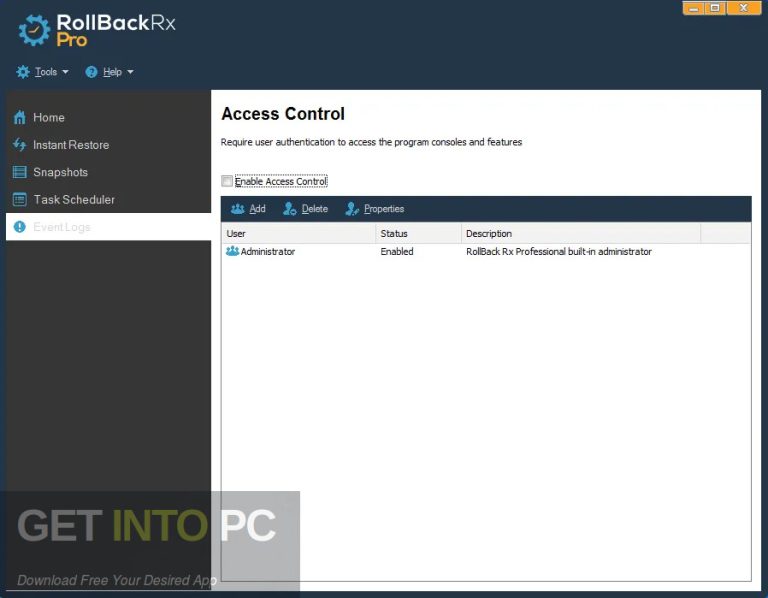
Task: Click the Add user button label
Action: [257, 209]
